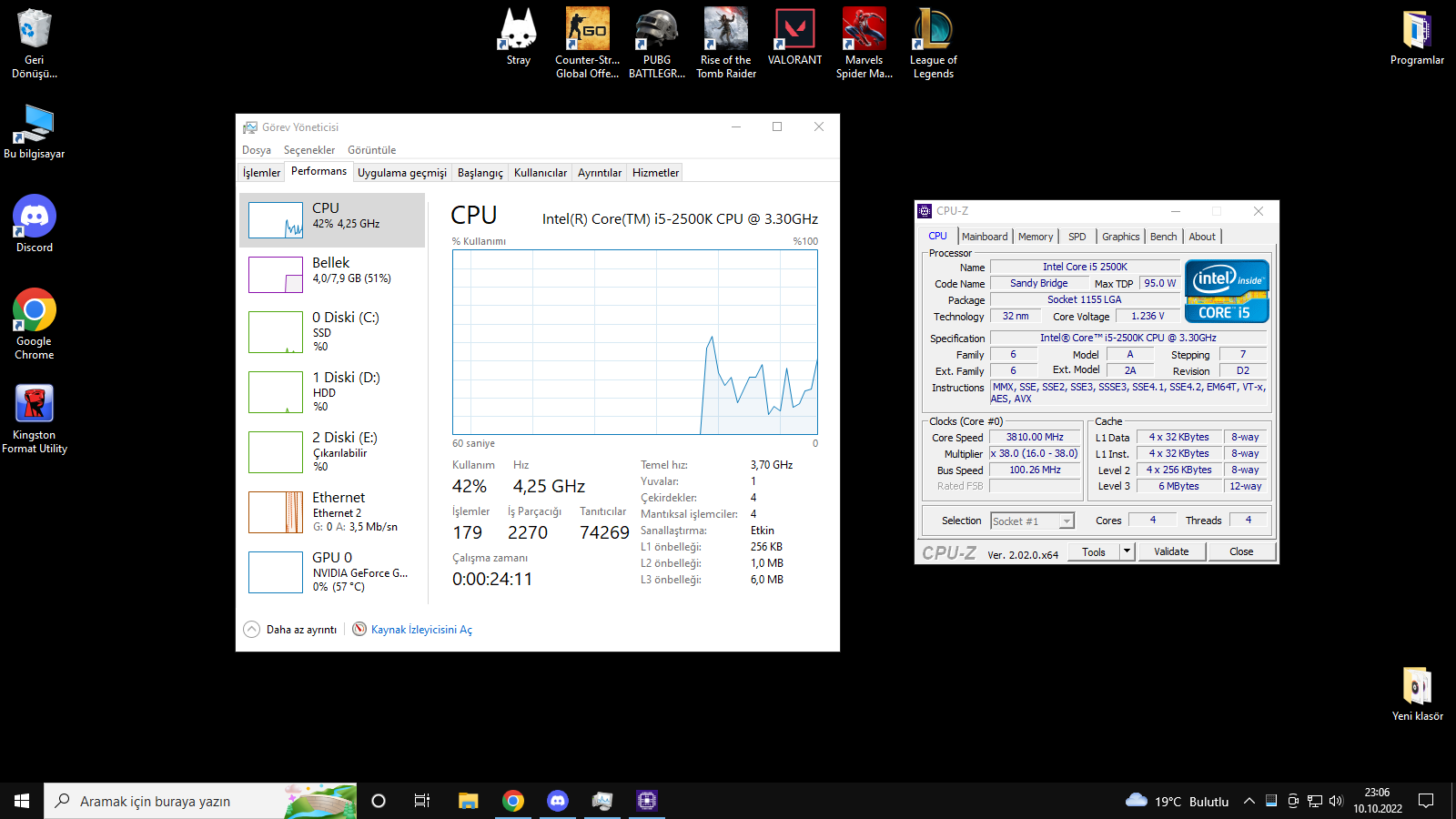1456x819 pixels.
Task: Collapse details with Daha az ayrıntı
Action: (x=290, y=630)
